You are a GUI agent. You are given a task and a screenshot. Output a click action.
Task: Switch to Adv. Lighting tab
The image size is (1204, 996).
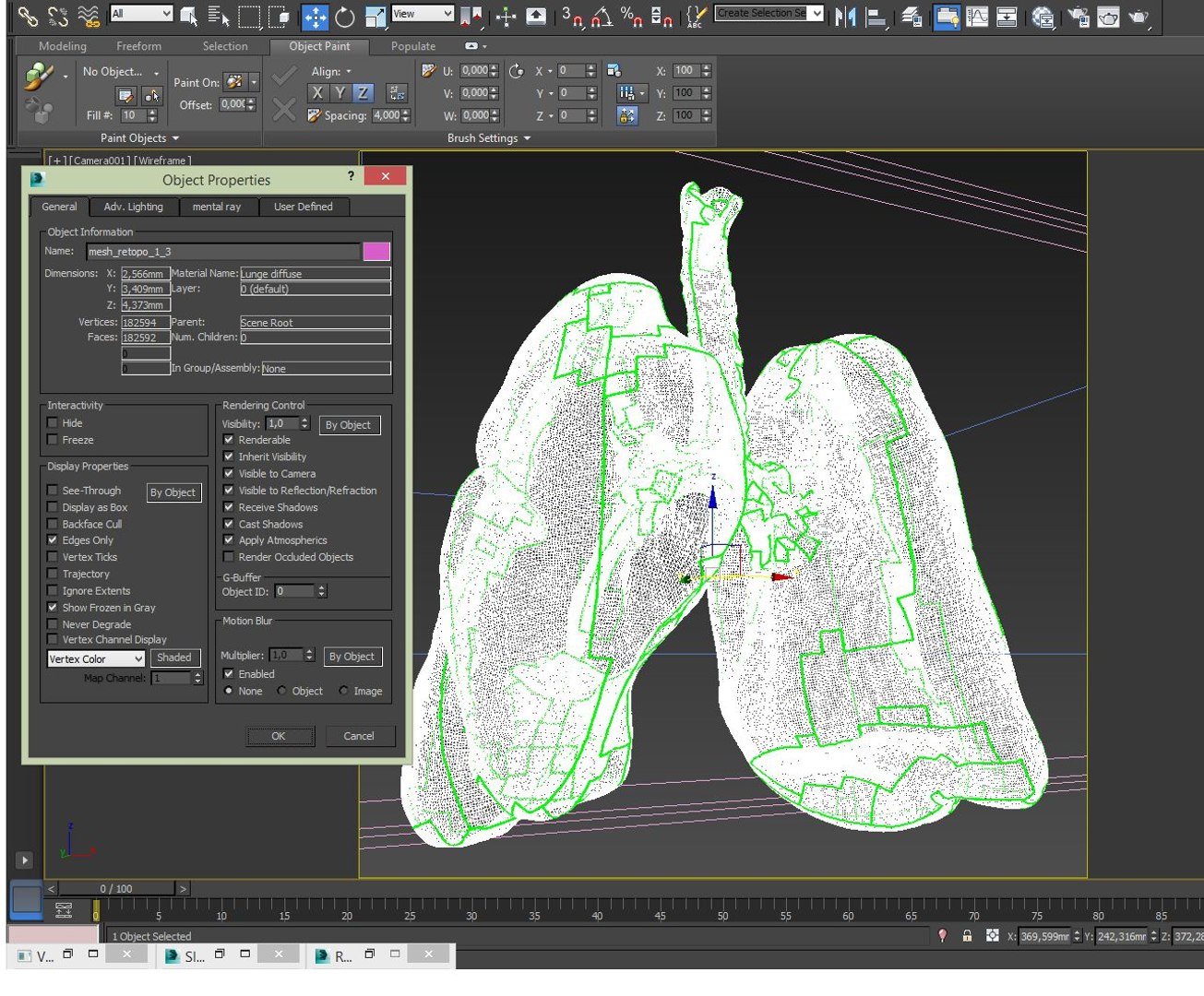[x=134, y=207]
